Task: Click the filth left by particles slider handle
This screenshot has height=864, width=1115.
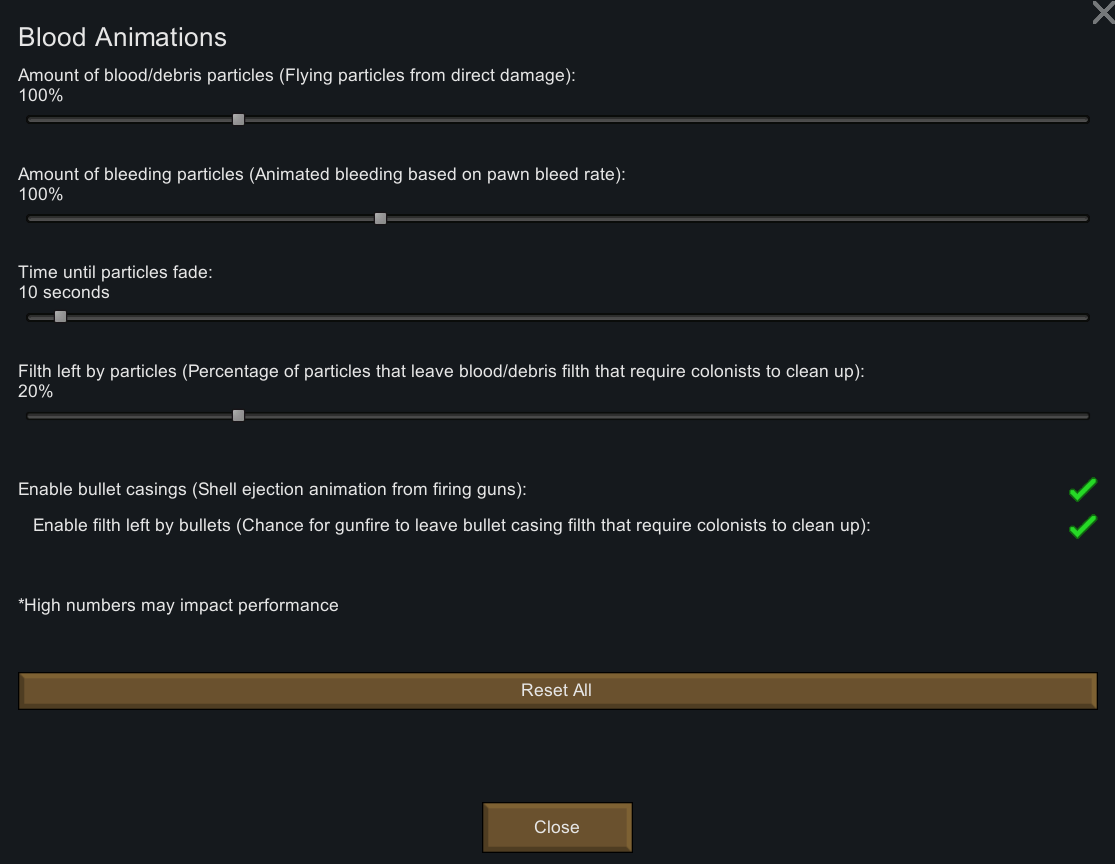Action: [x=238, y=415]
